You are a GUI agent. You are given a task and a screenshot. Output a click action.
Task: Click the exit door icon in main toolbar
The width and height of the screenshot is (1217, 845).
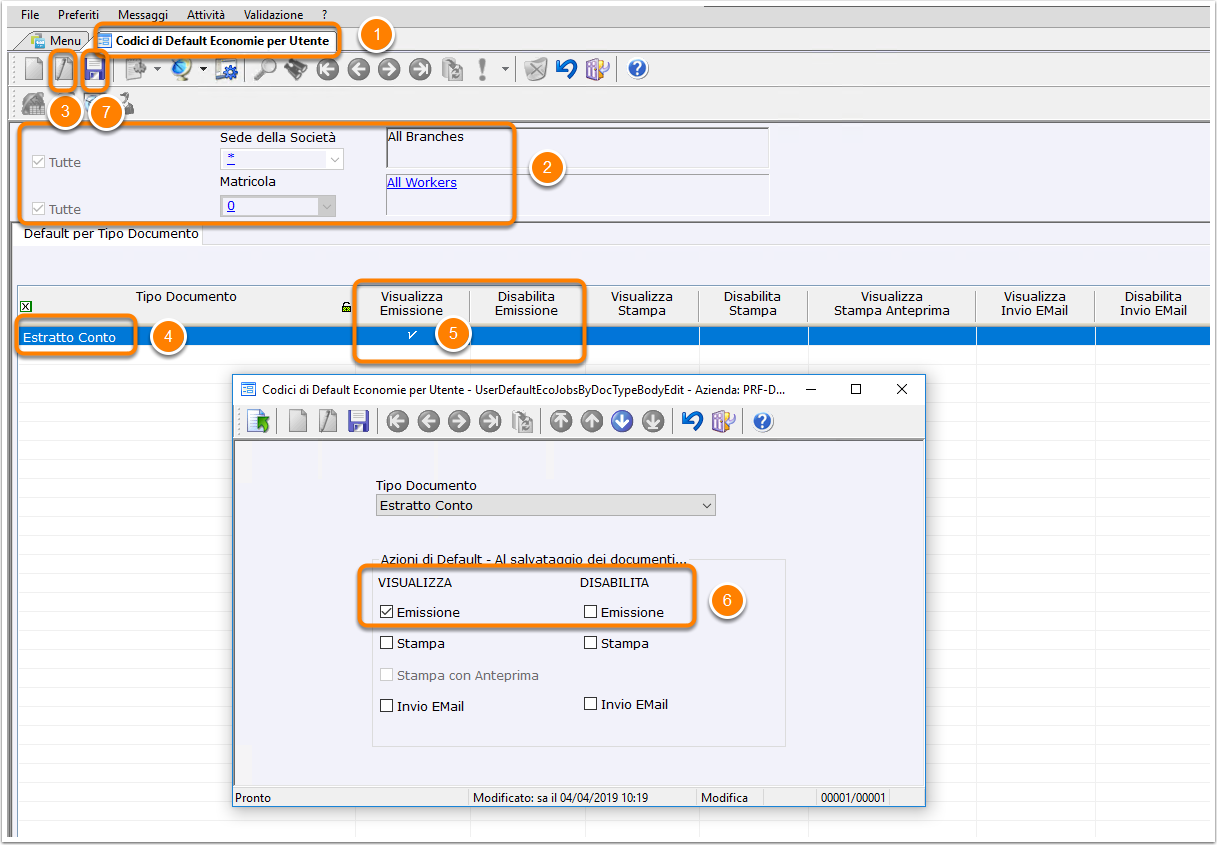(597, 69)
